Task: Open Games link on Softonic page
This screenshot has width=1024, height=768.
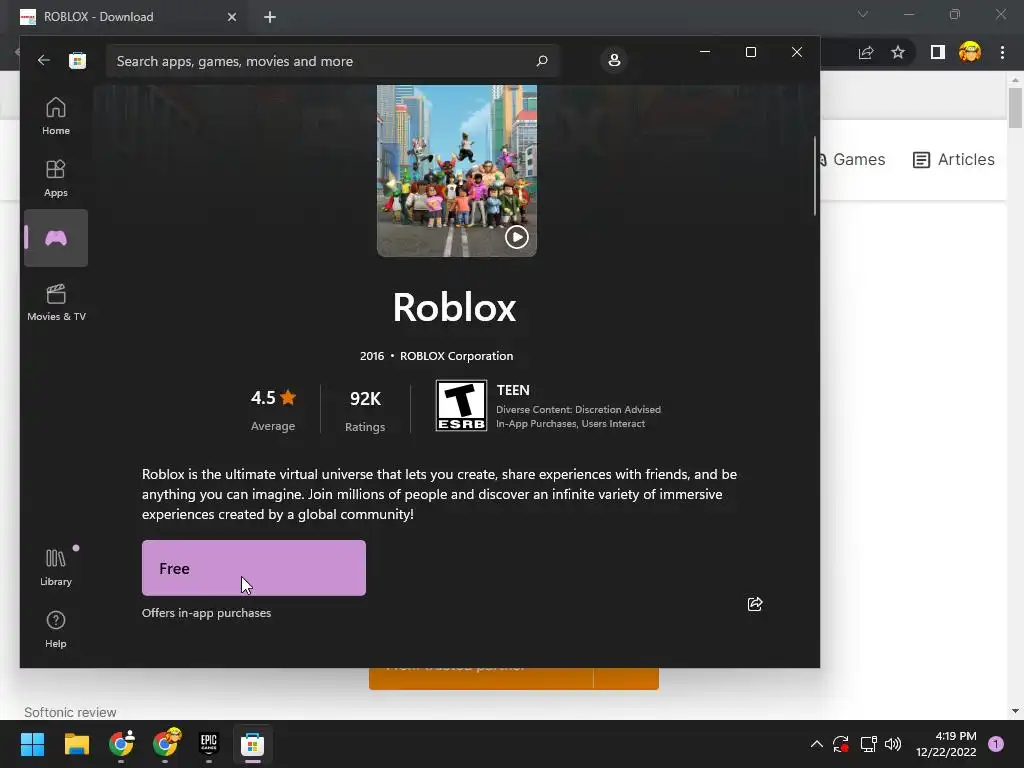Action: tap(852, 159)
